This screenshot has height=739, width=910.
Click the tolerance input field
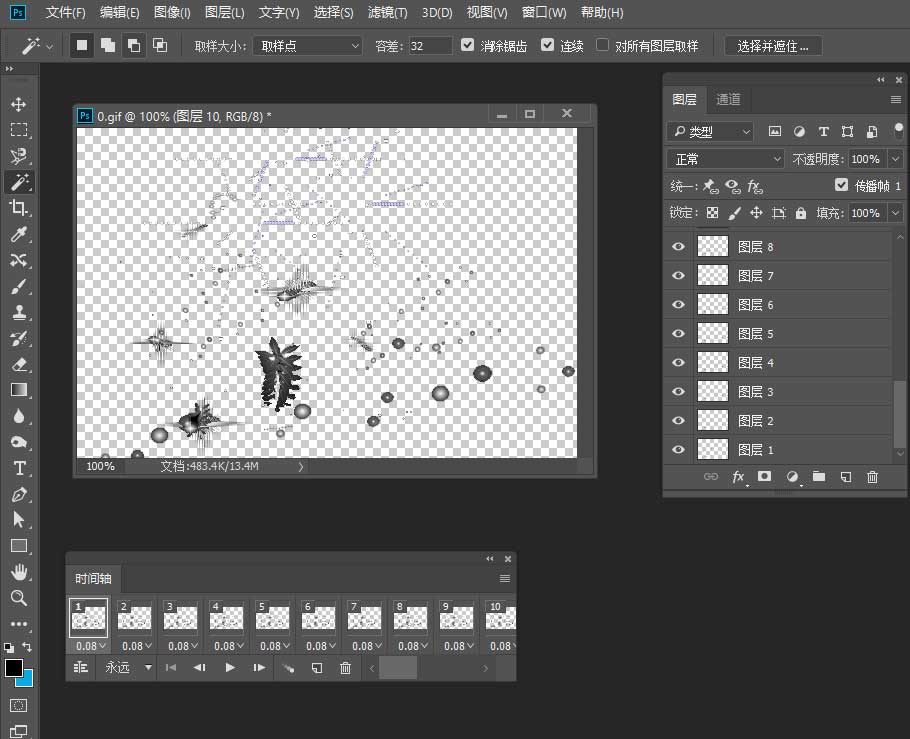pyautogui.click(x=430, y=46)
